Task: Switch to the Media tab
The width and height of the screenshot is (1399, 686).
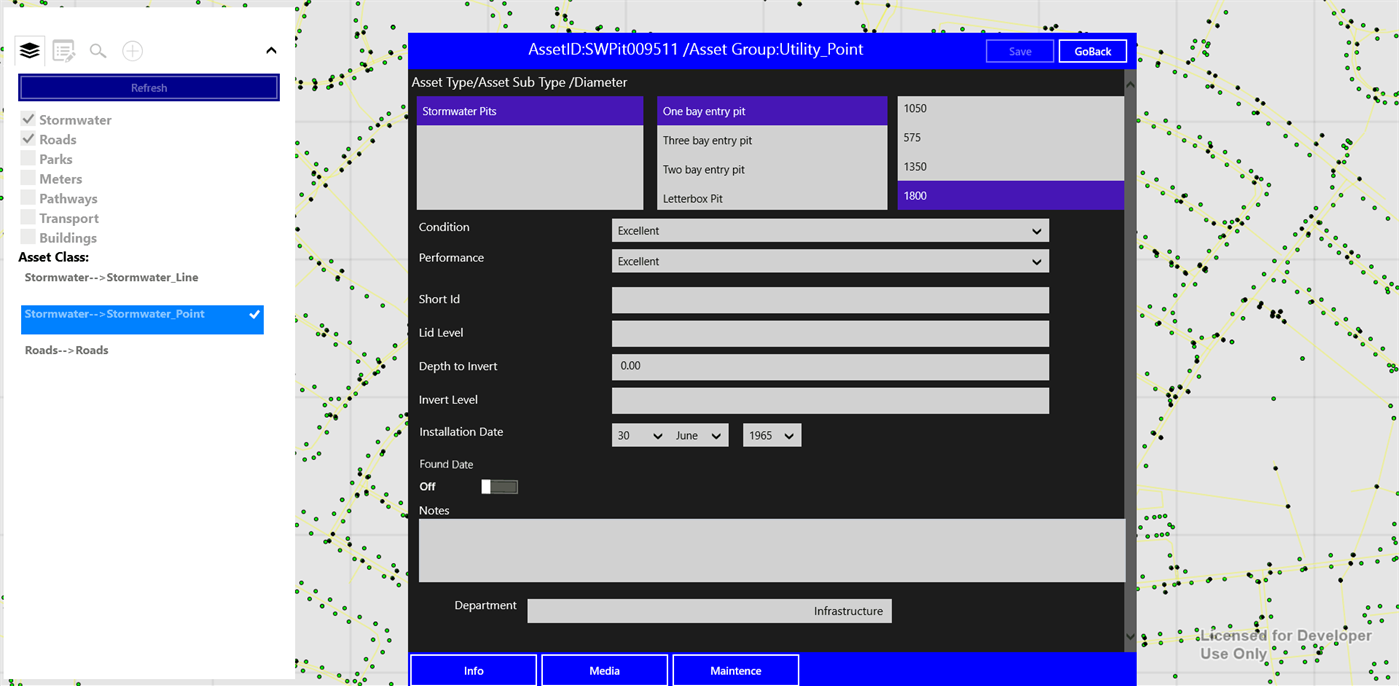Action: click(604, 670)
